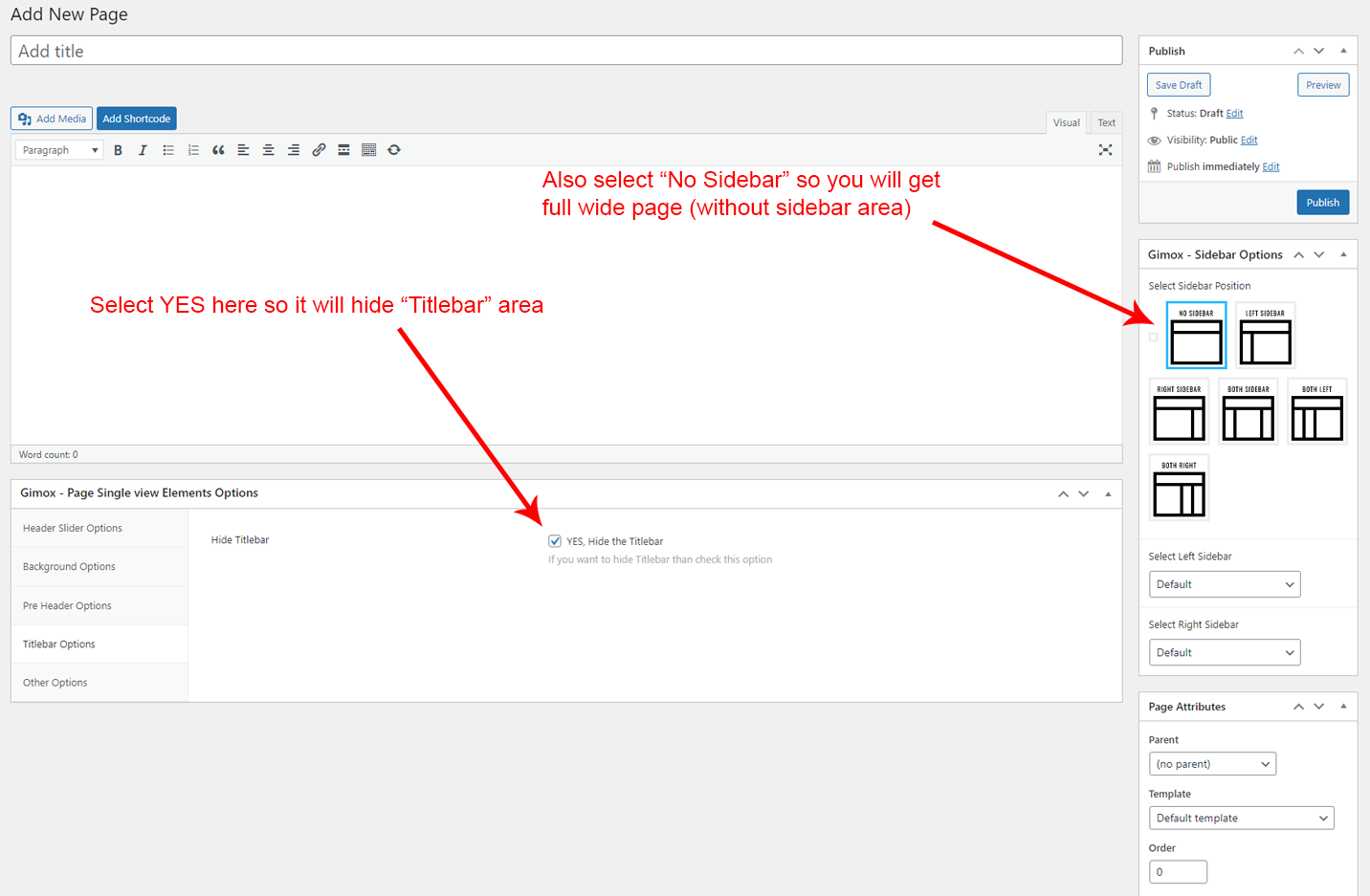Toggle bold formatting in editor toolbar
This screenshot has width=1370, height=896.
(x=118, y=150)
